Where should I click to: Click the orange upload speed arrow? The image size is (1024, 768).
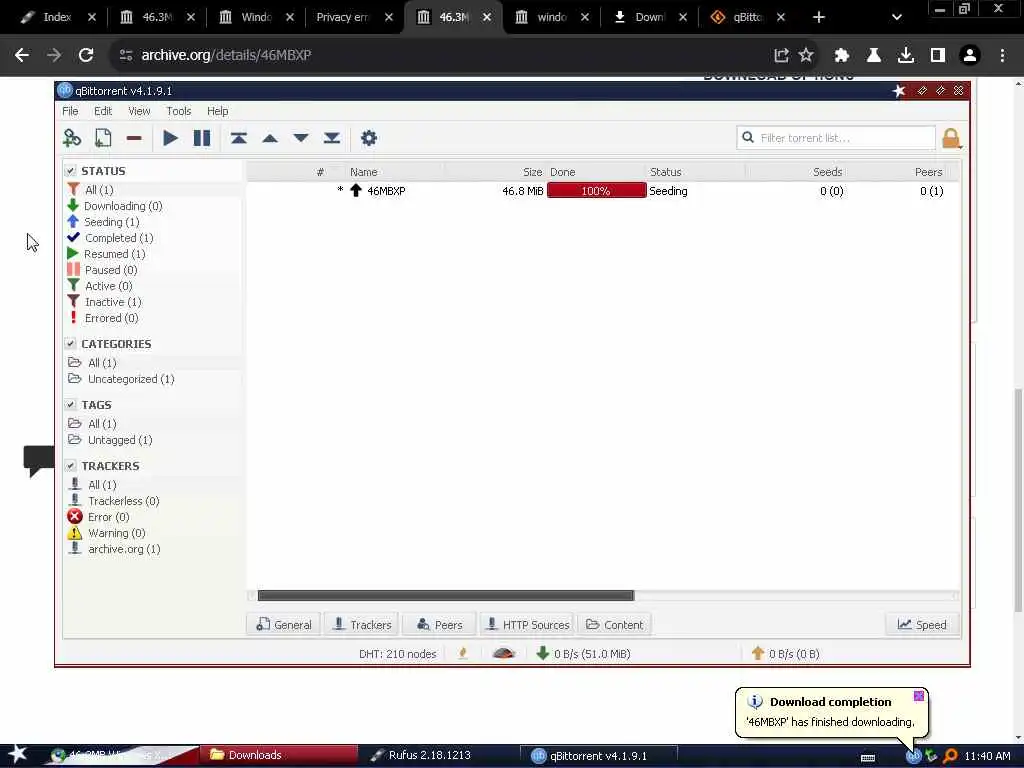pos(758,653)
